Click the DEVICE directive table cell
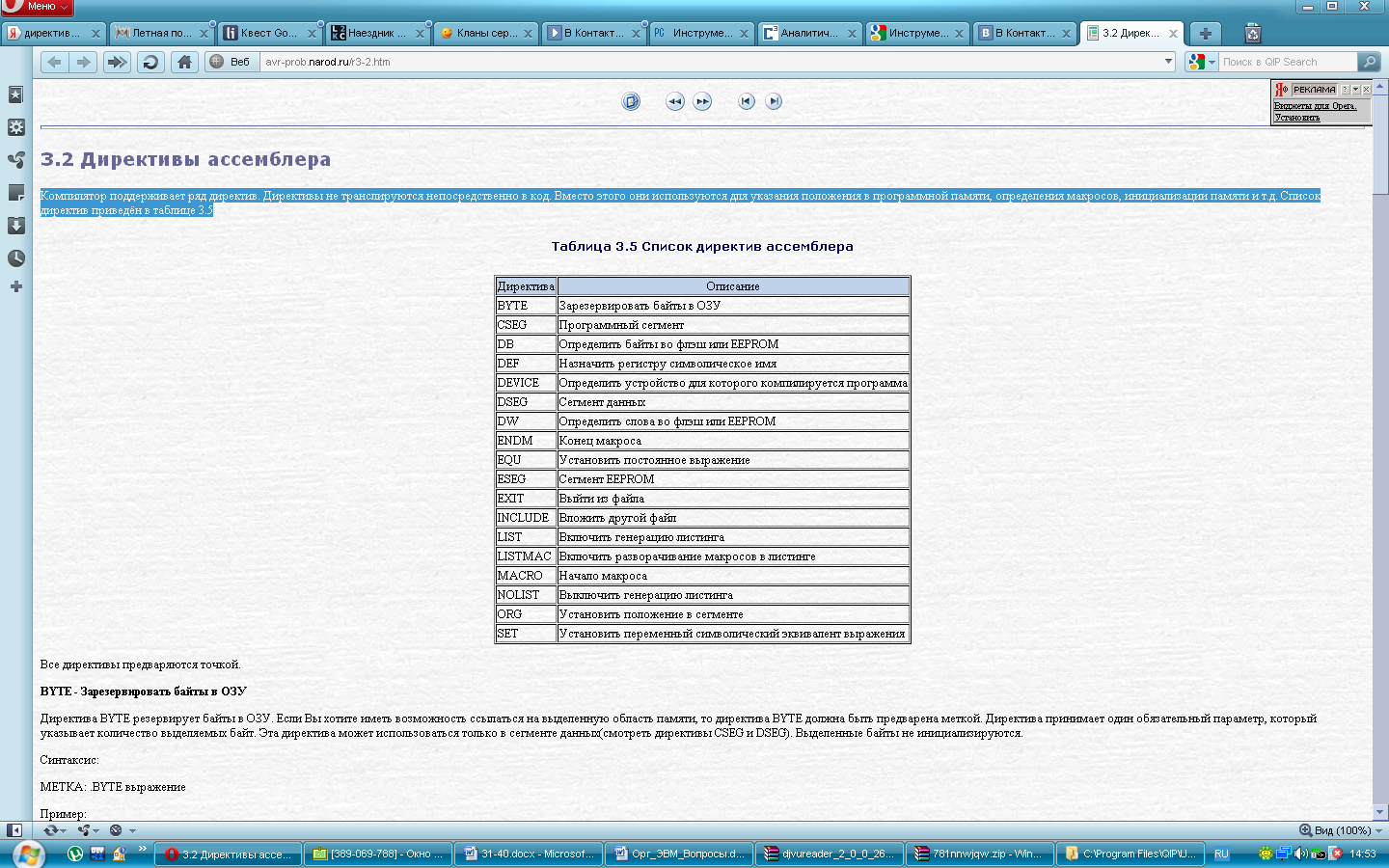This screenshot has height=868, width=1389. pyautogui.click(x=527, y=383)
